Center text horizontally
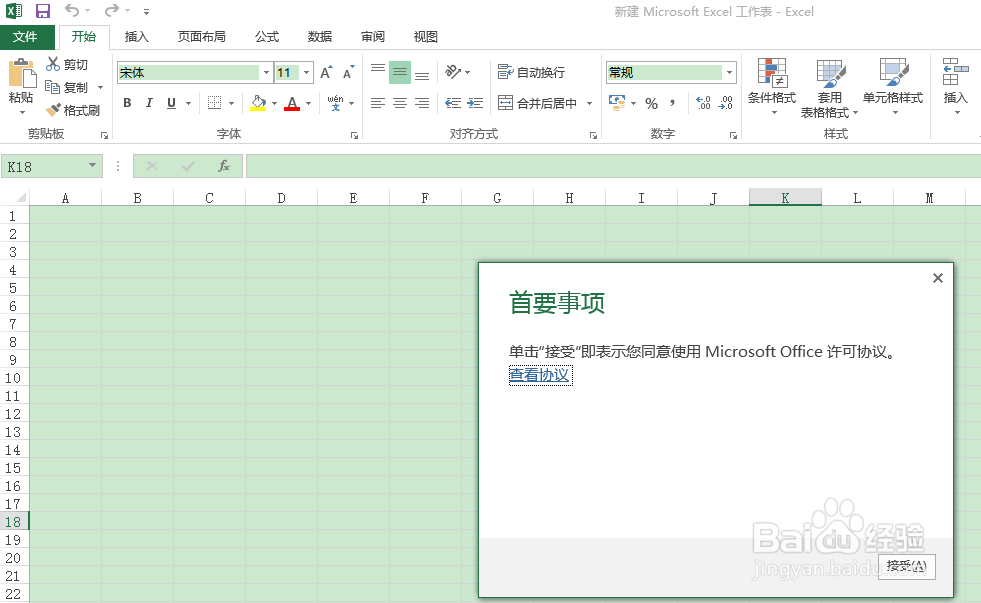The image size is (981, 603). [400, 103]
